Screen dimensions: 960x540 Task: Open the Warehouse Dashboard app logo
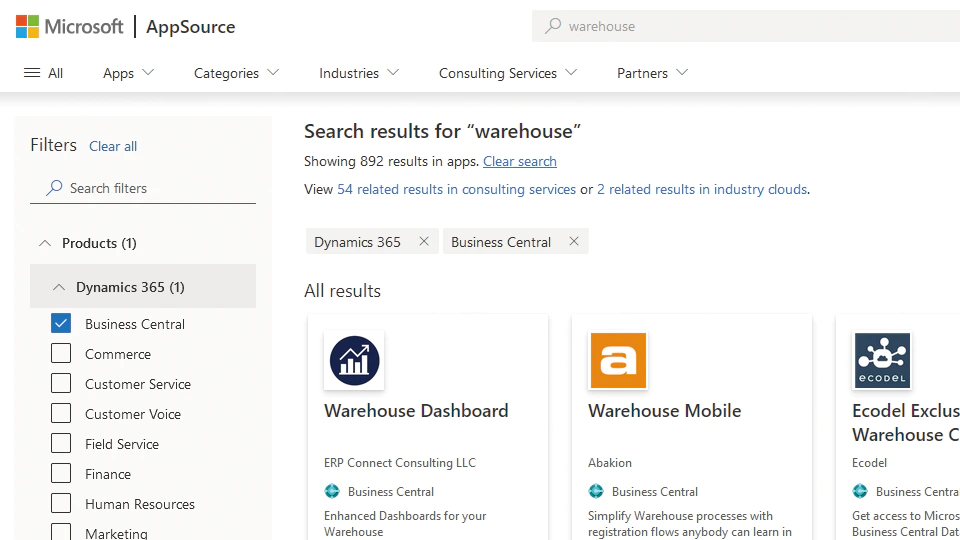pos(354,361)
